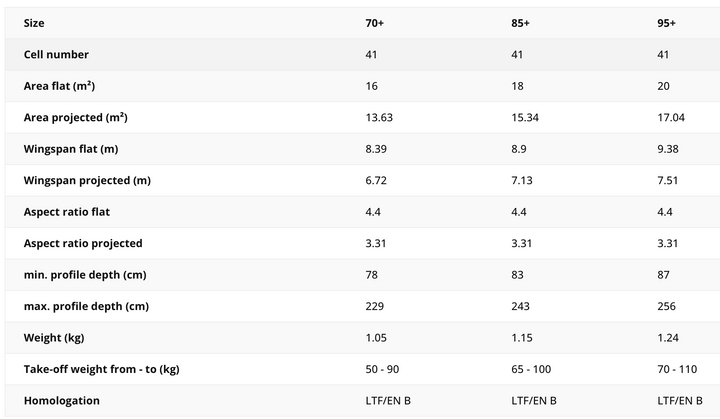Click the 9.38 wingspan flat value
Screen dimensions: 720x419
point(668,149)
